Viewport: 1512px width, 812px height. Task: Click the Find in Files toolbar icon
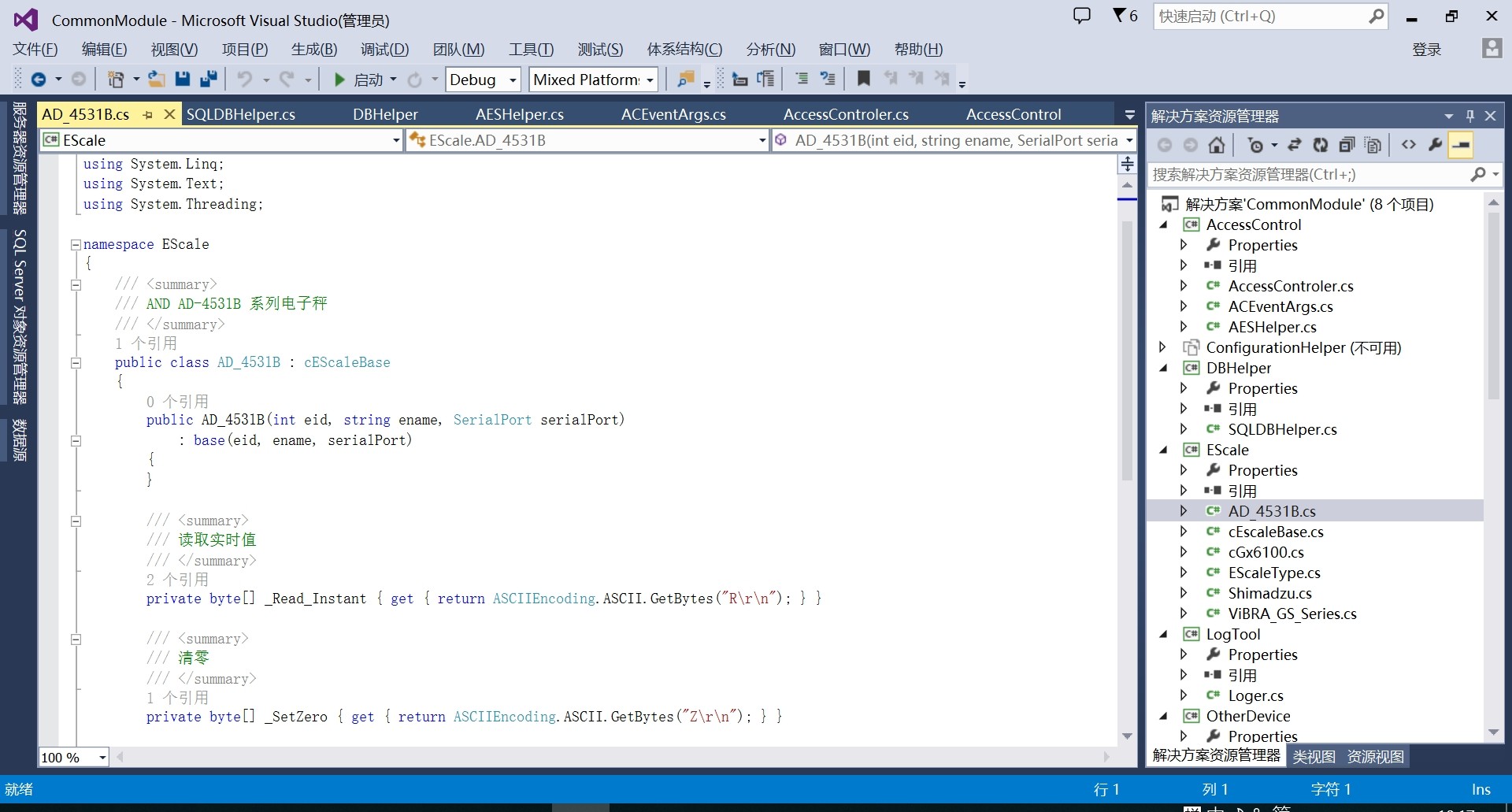686,80
